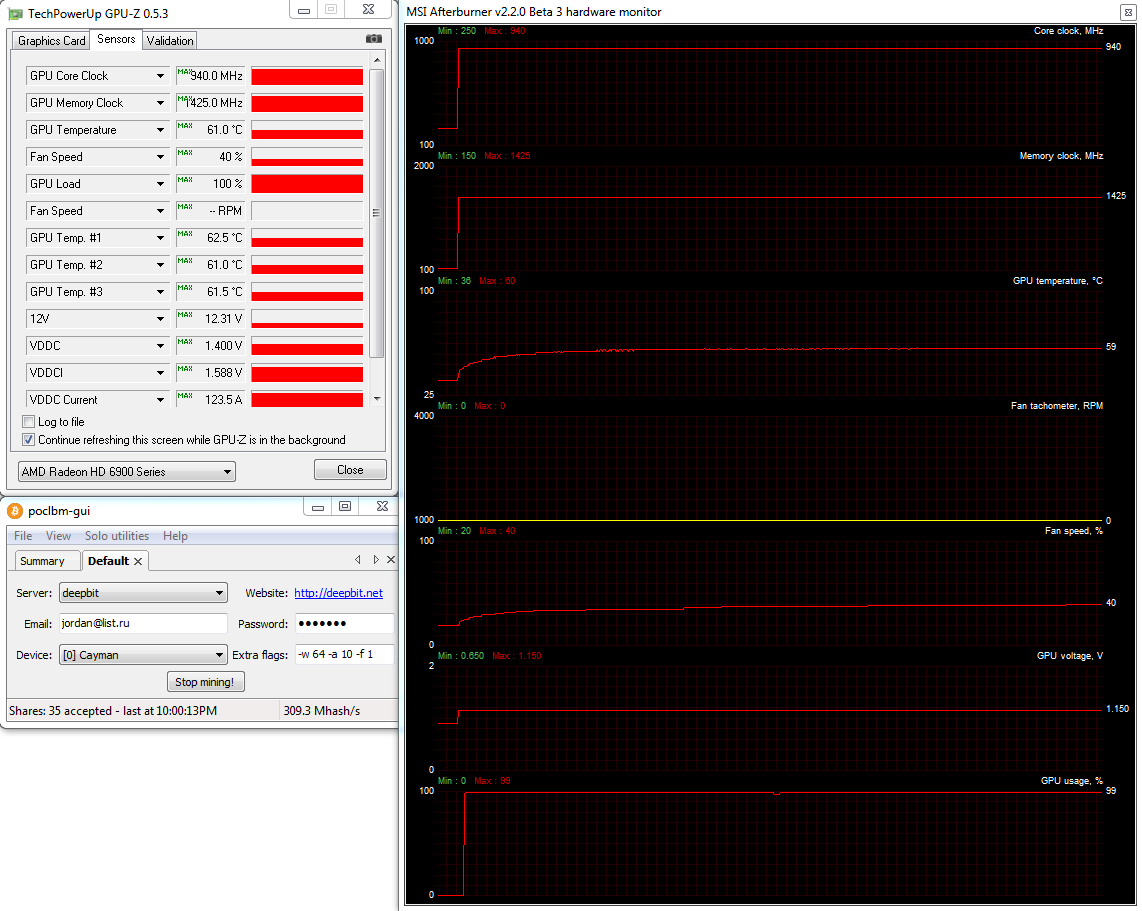
Task: Expand the Device dropdown showing Cayman
Action: (x=143, y=655)
